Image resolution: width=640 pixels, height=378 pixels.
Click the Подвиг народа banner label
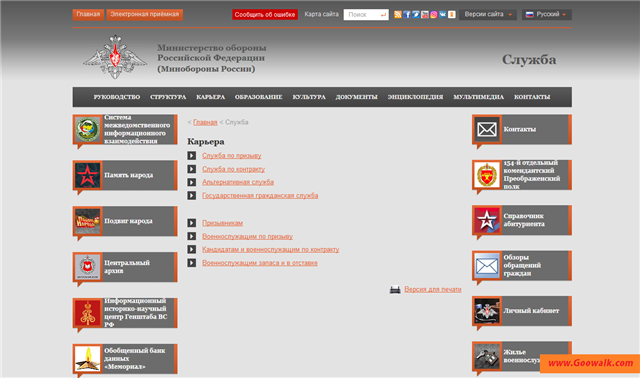[x=128, y=221]
